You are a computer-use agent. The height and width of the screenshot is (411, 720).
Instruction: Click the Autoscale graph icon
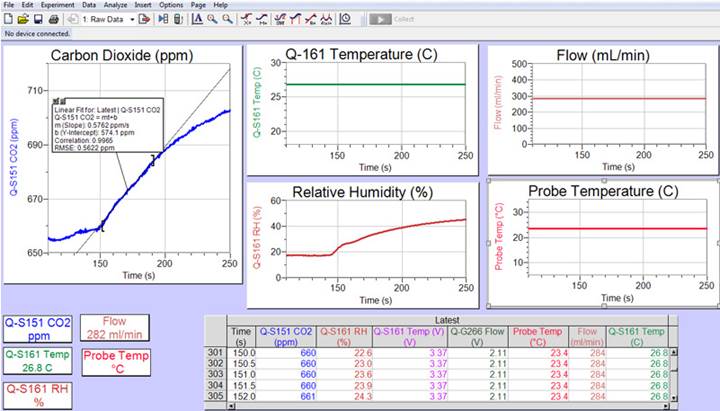[197, 19]
